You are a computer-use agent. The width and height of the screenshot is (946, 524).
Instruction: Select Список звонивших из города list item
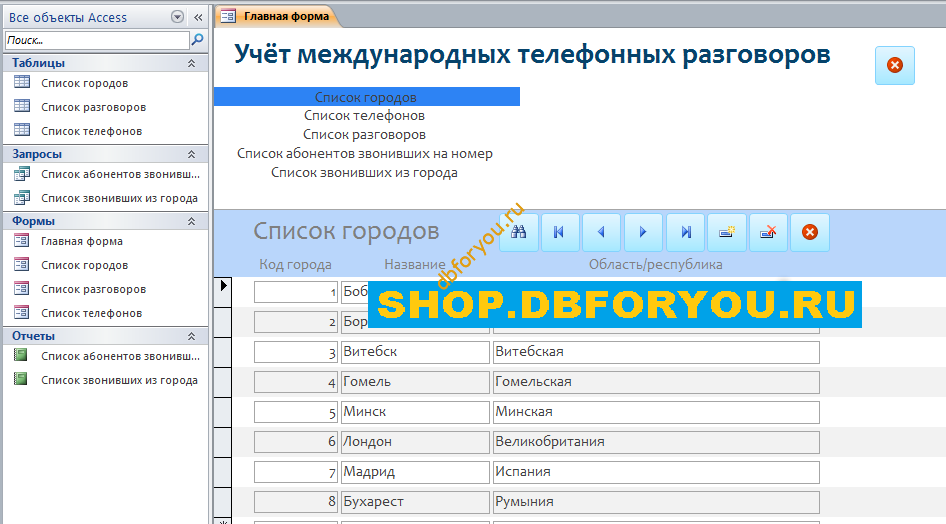click(x=364, y=172)
